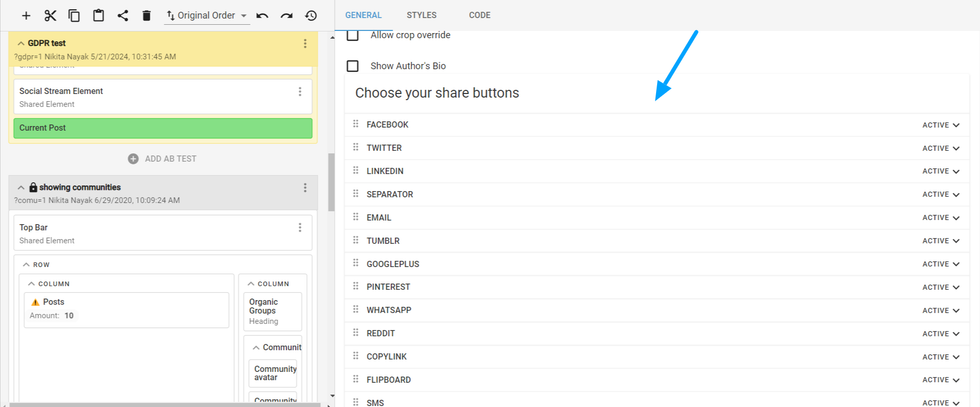Screen dimensions: 980x407
Task: Click the ADD AB TEST button
Action: click(162, 159)
